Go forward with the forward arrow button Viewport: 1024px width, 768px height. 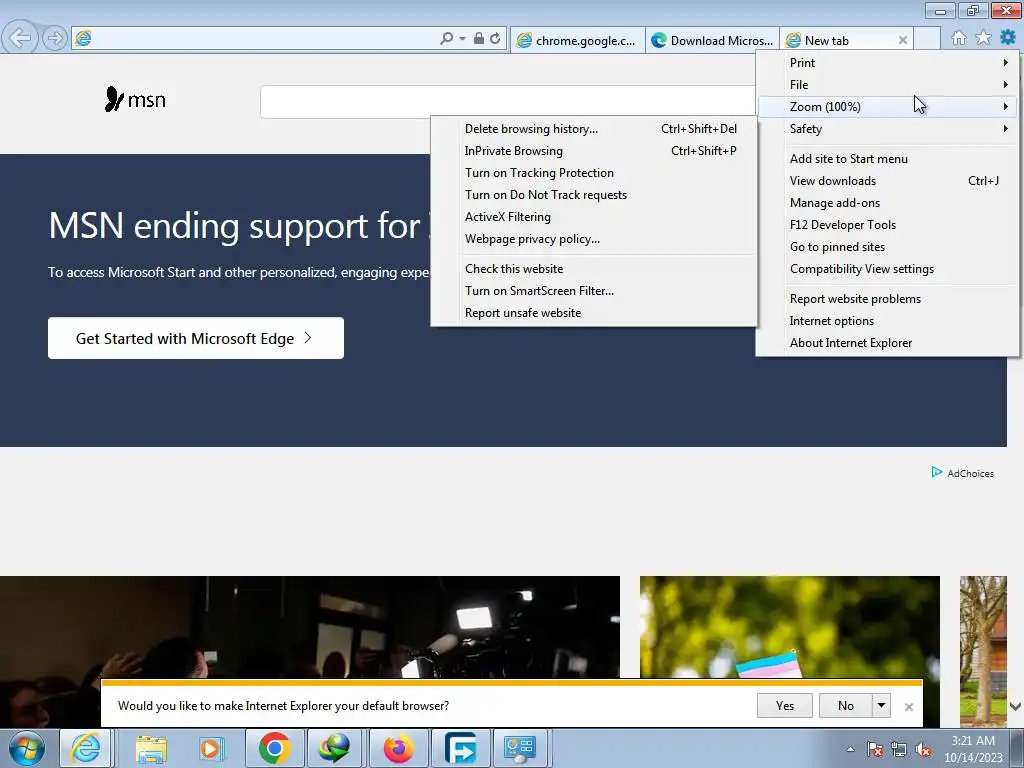pyautogui.click(x=55, y=38)
